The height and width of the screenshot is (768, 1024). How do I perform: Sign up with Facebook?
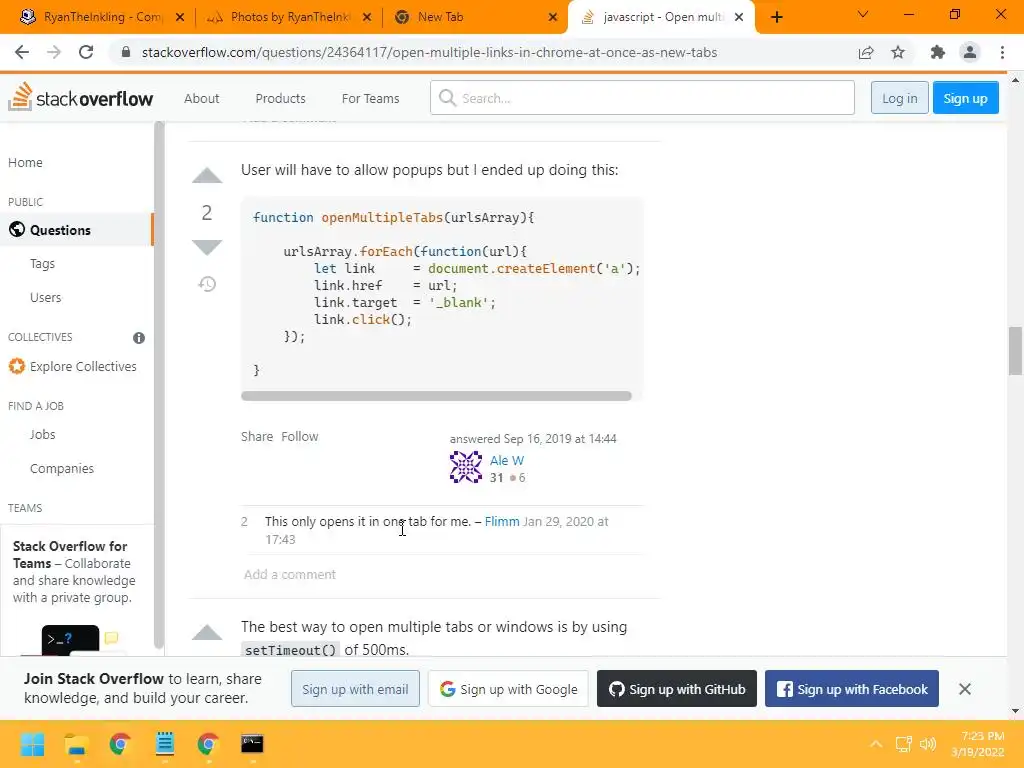(x=852, y=689)
